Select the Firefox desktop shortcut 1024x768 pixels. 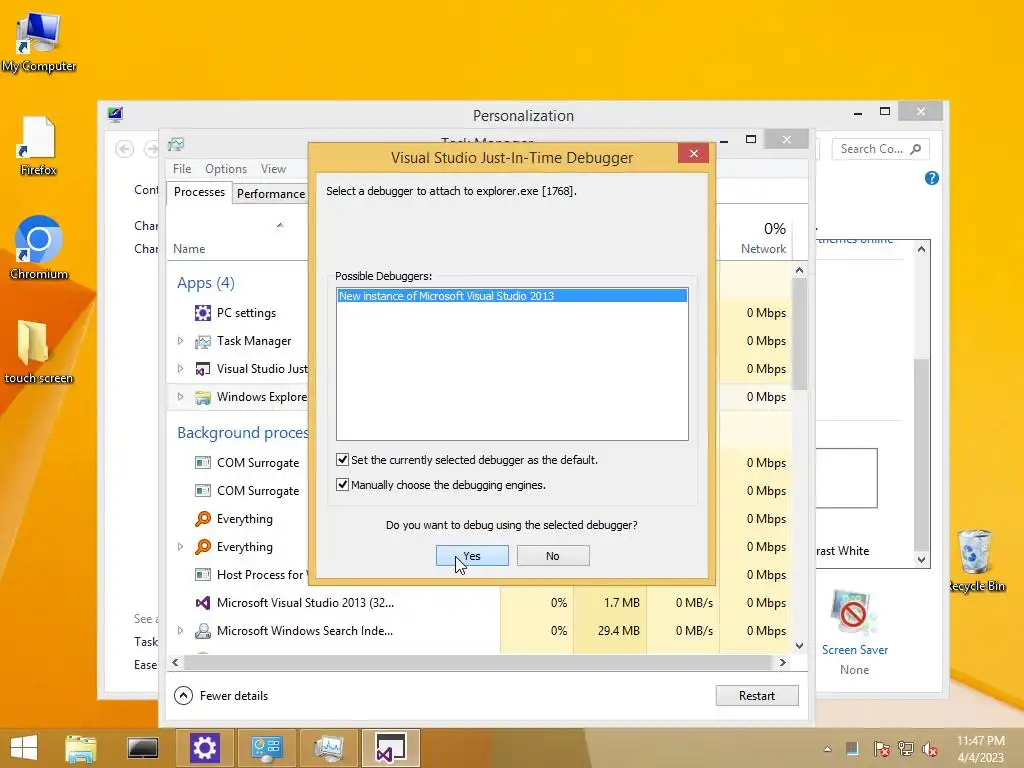coord(38,146)
